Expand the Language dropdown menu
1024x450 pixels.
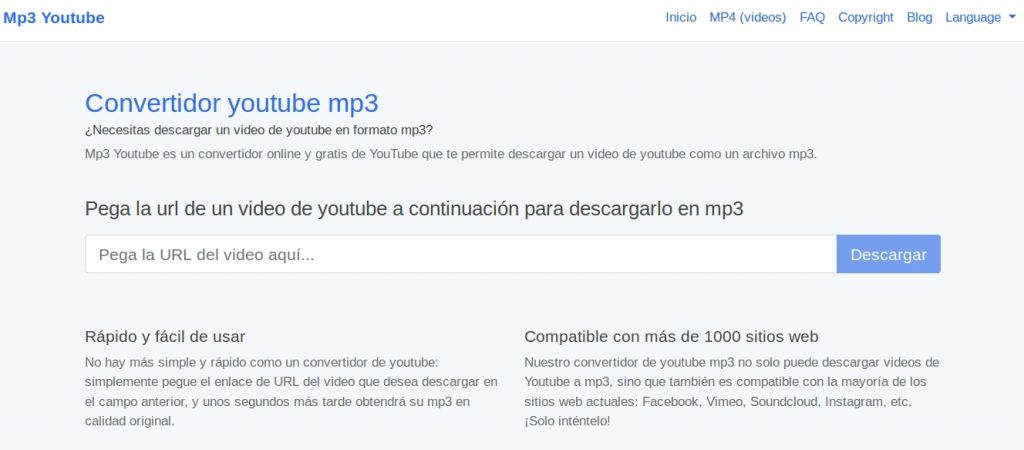click(973, 18)
